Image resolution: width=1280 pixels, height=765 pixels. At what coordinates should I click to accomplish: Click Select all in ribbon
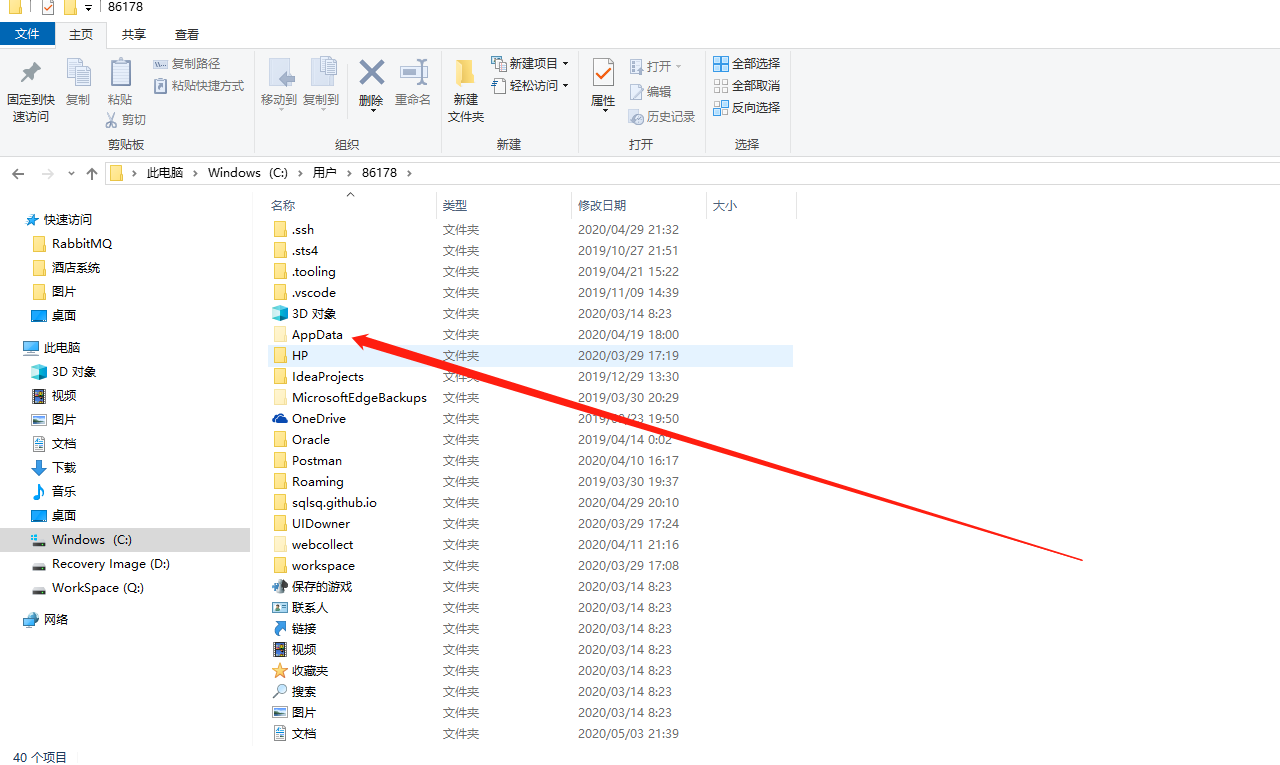pos(746,64)
